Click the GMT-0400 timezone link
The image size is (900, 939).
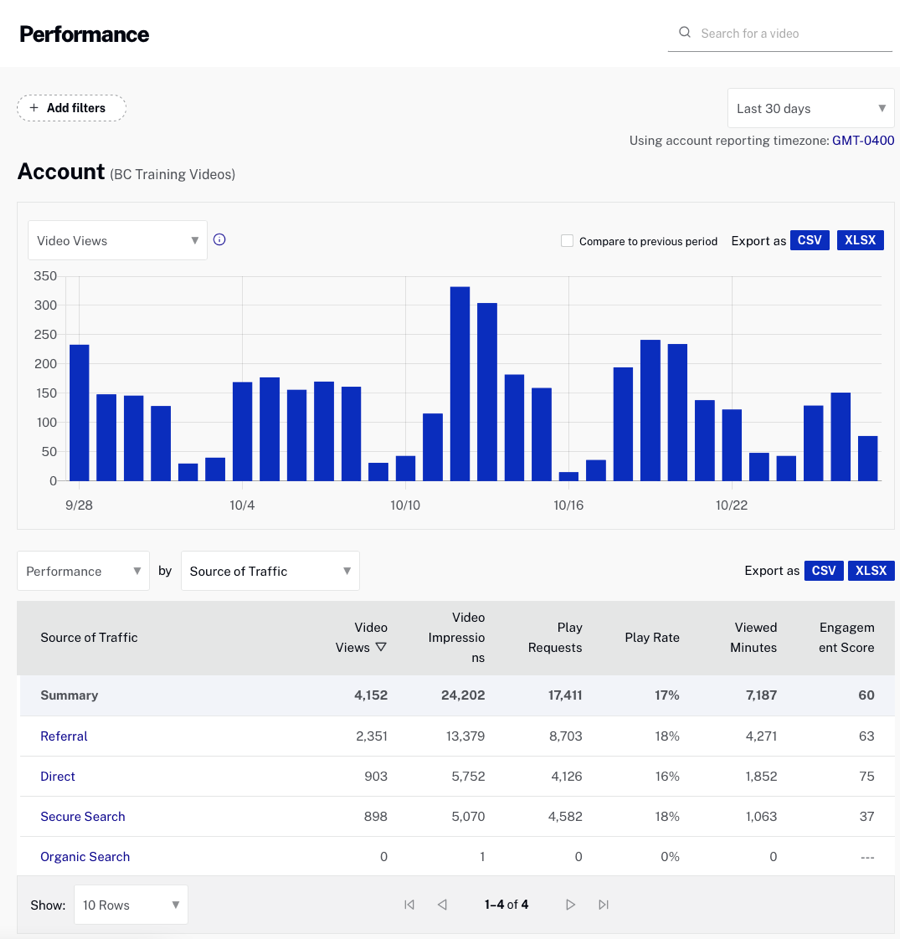click(862, 140)
